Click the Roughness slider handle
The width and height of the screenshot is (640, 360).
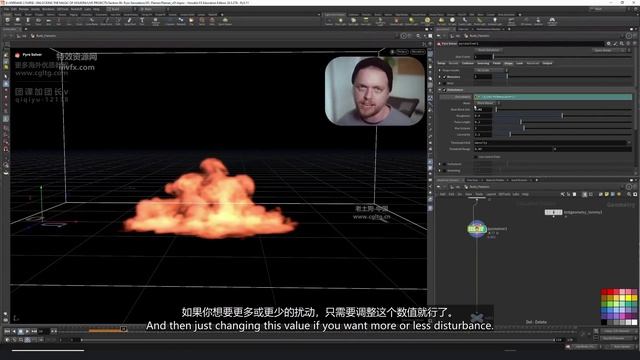click(562, 116)
